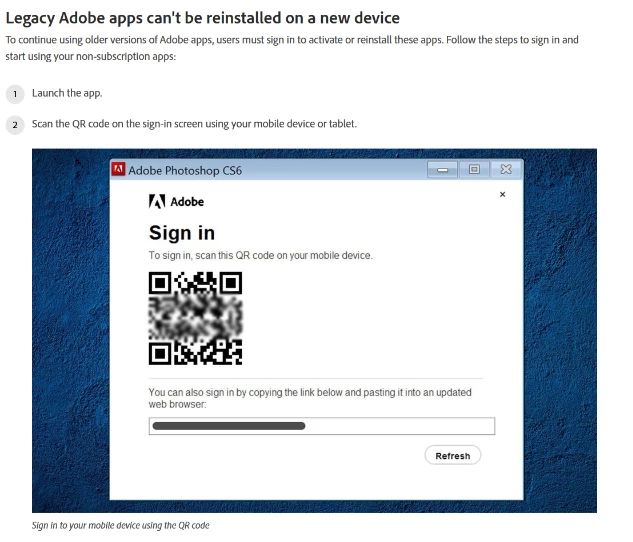Click 'Scan the QR code on the sign-in screen' text
The height and width of the screenshot is (542, 633).
194,124
